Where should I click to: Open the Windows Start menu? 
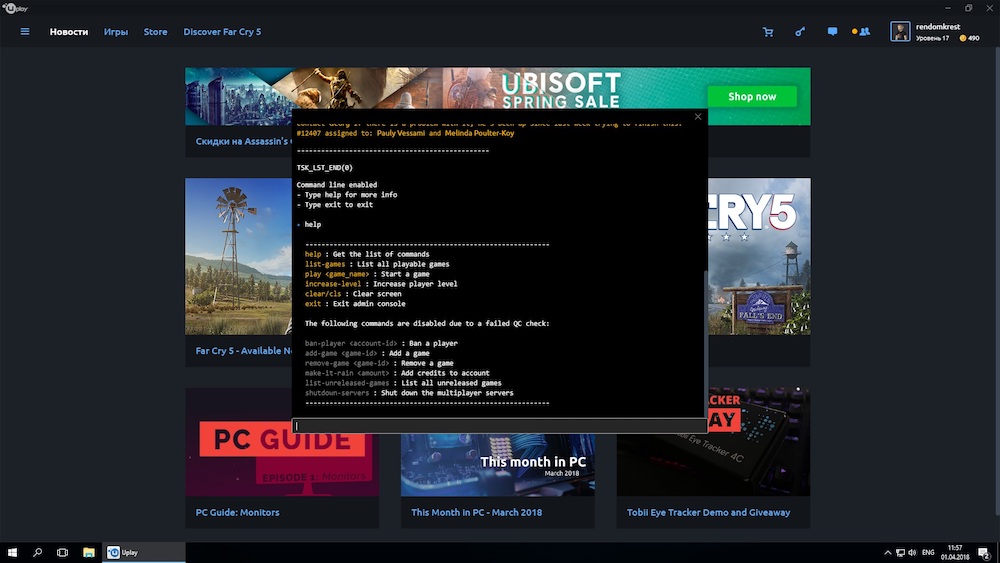[x=12, y=552]
